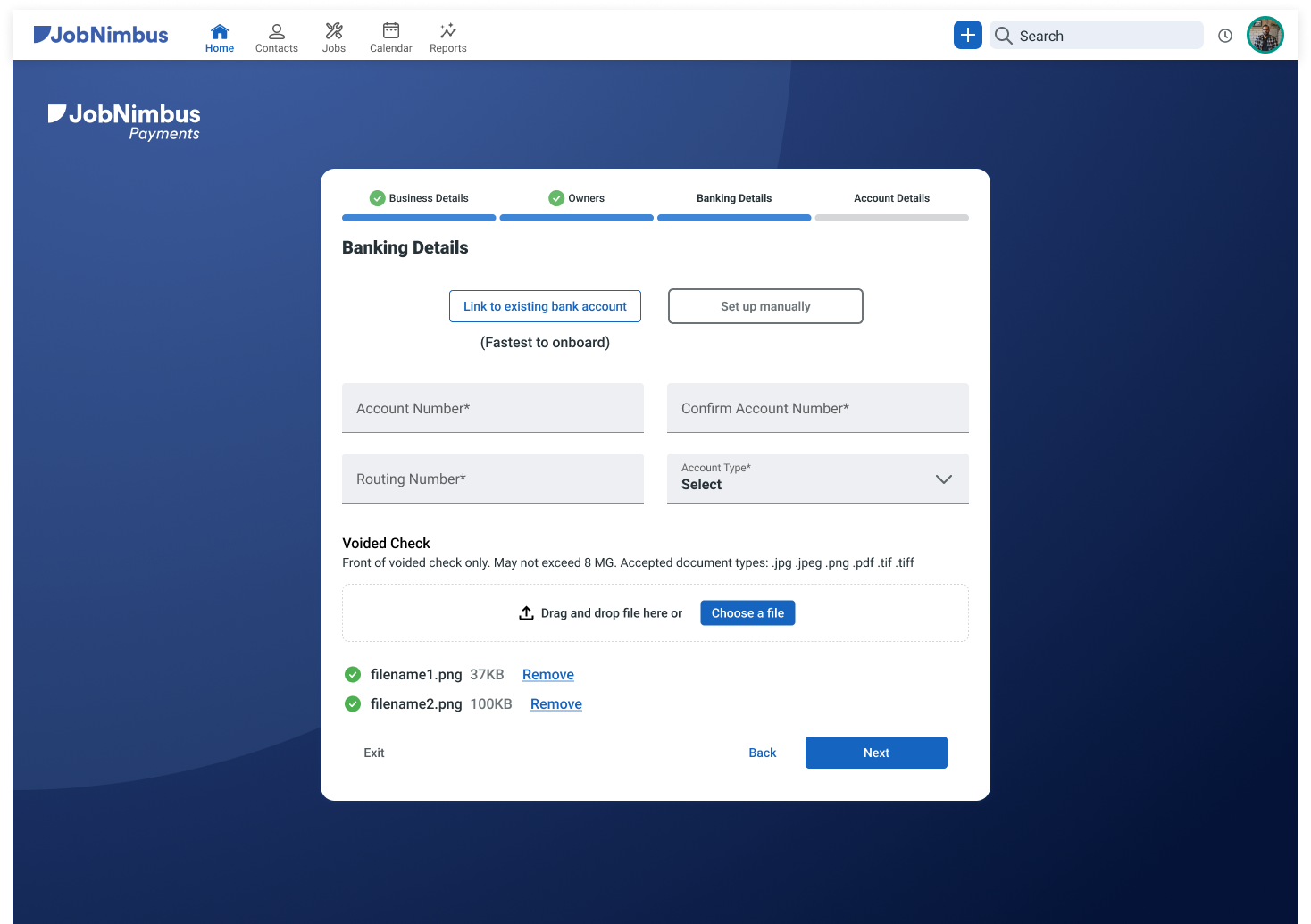
Task: Click the Back button
Action: tap(763, 753)
